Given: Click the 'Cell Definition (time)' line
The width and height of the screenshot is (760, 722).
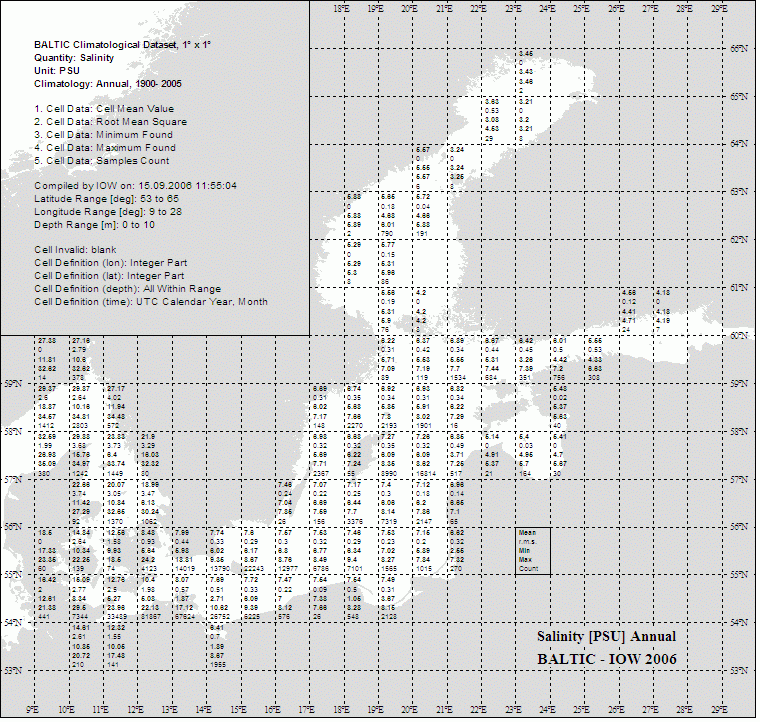Looking at the screenshot, I should [x=146, y=301].
